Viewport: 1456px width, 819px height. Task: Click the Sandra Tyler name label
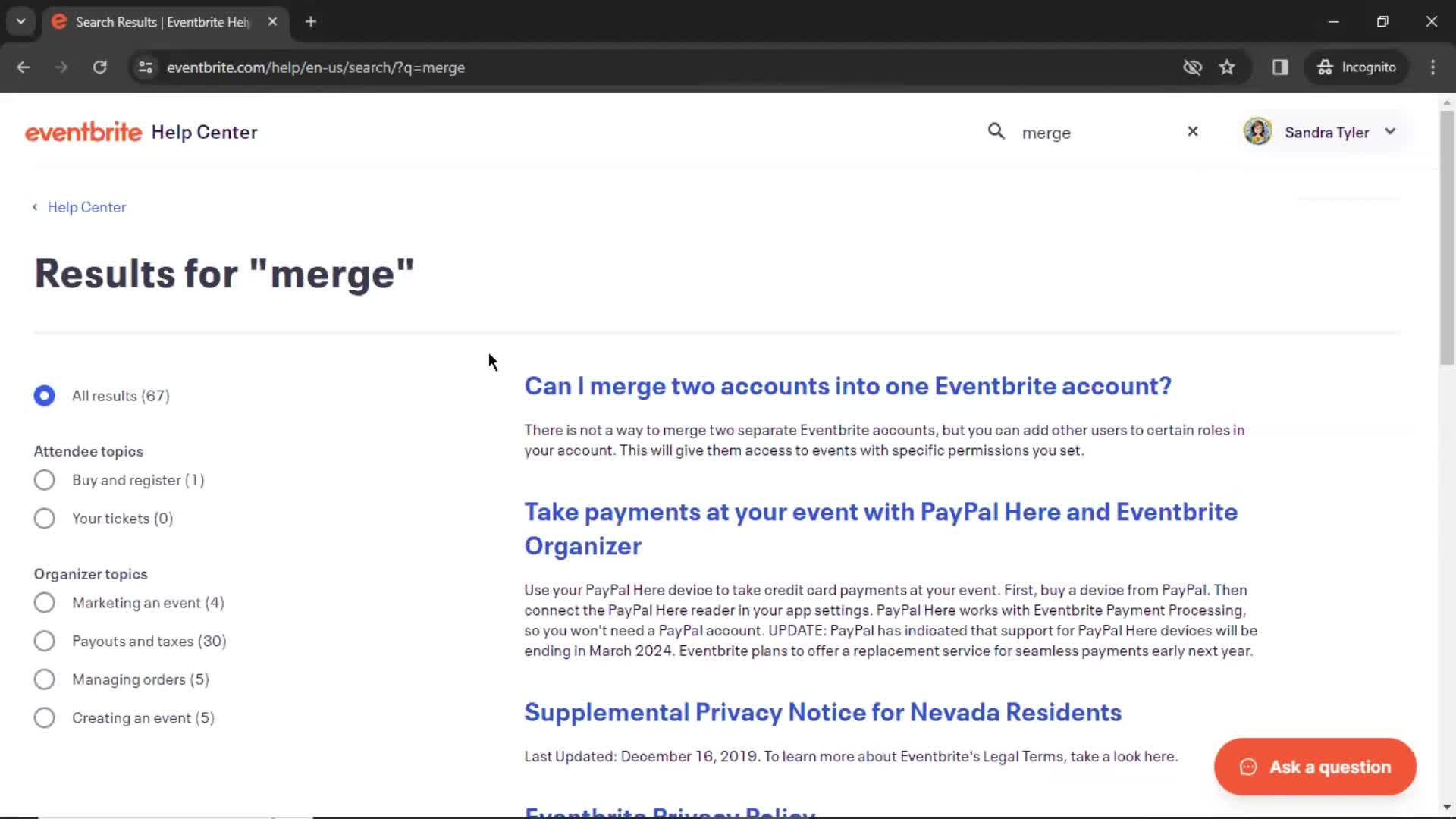click(1326, 132)
